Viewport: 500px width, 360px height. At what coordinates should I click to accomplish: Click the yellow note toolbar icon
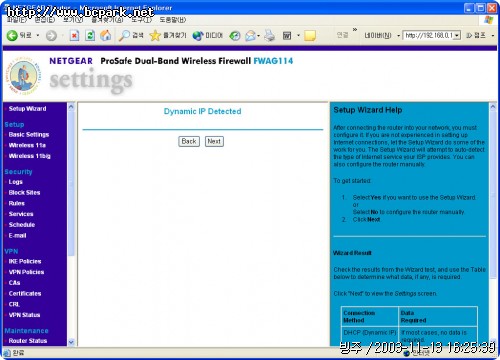(310, 35)
